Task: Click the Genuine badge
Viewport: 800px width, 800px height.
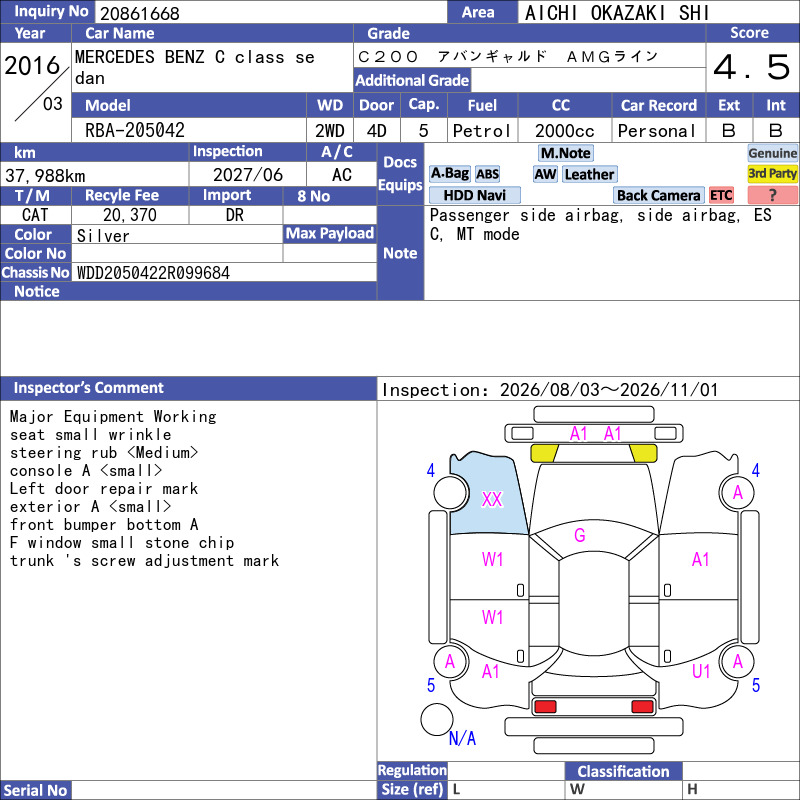Action: (772, 153)
